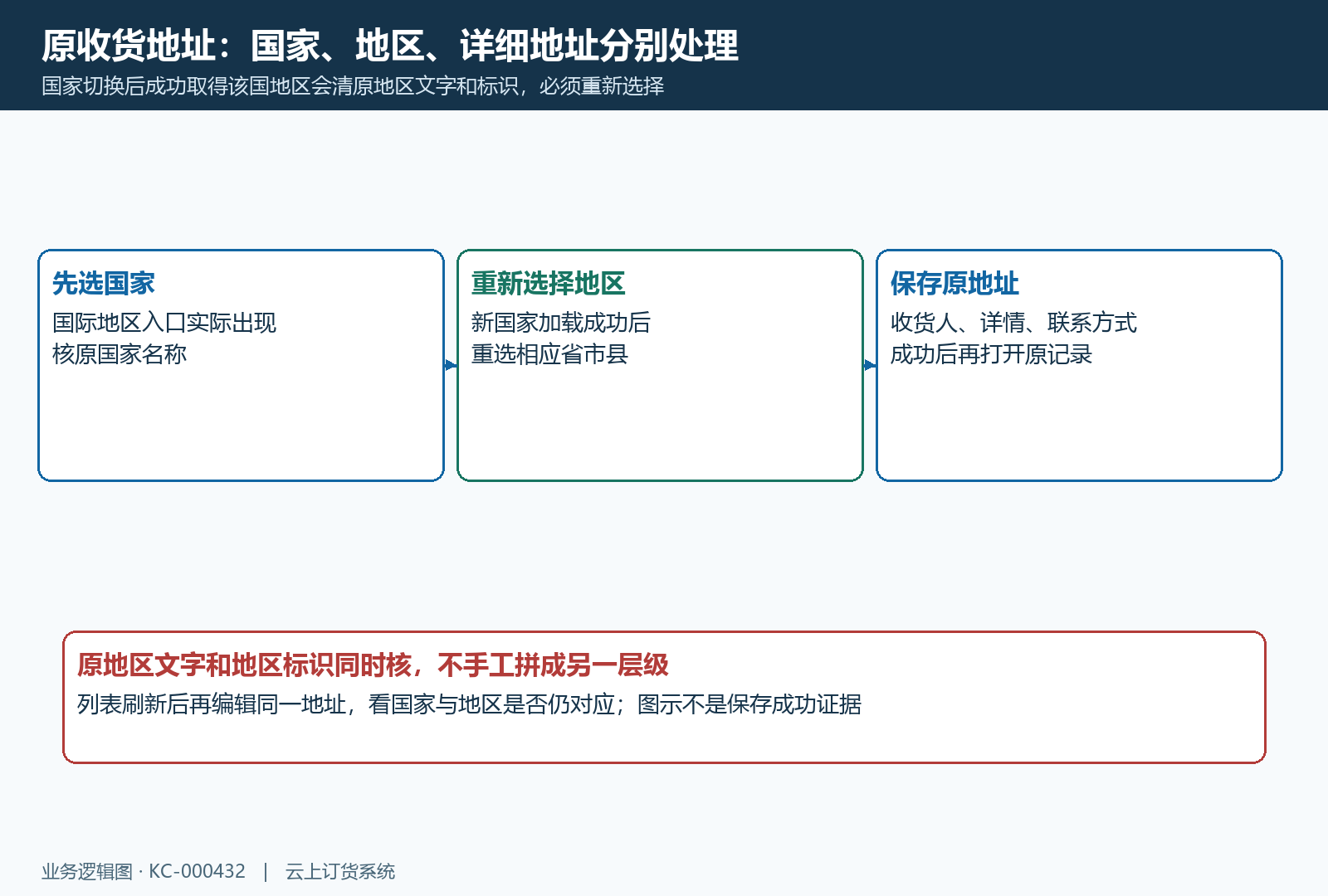Screen dimensions: 1328x896
Task: Select the 重新选择地区 card heading
Action: click(548, 284)
